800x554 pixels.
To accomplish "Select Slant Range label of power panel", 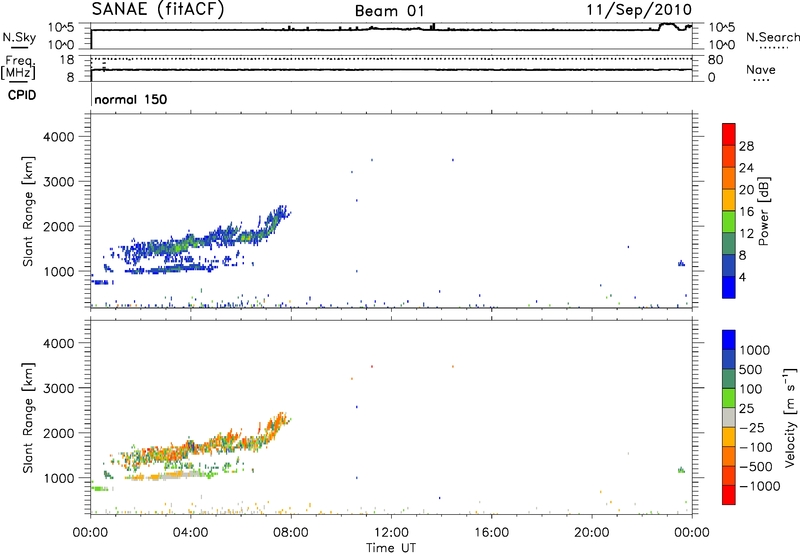I will coord(28,211).
